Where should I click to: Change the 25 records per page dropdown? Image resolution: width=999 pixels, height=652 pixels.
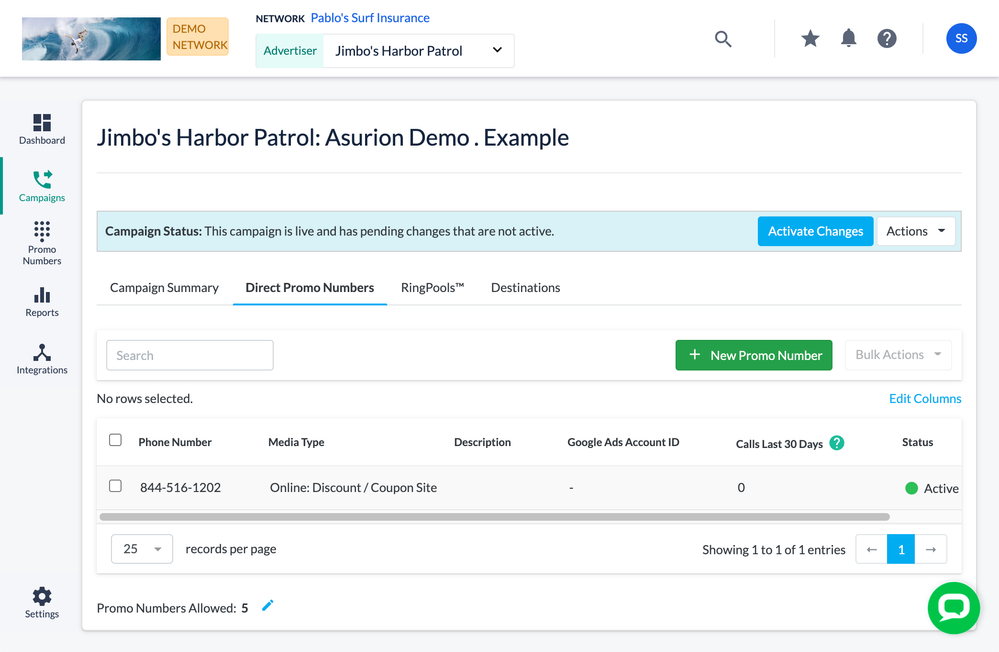[142, 549]
